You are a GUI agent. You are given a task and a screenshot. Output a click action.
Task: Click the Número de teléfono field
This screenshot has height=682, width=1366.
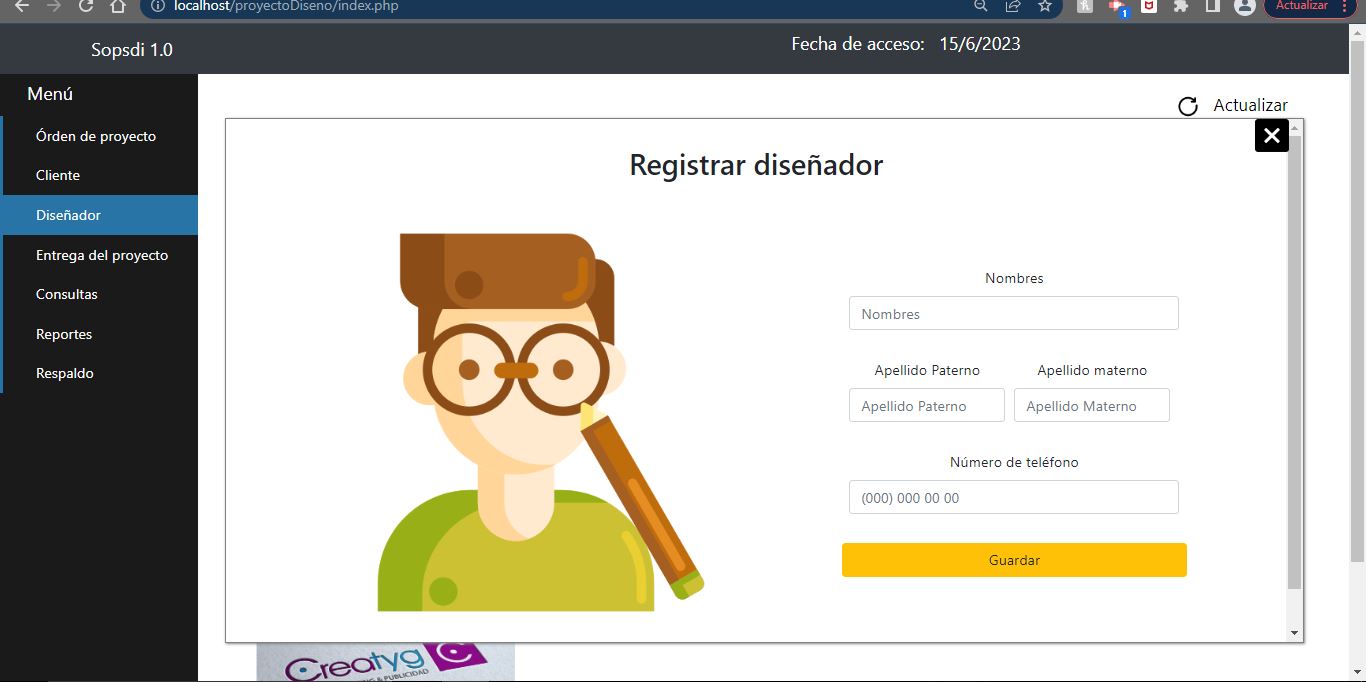[1013, 498]
